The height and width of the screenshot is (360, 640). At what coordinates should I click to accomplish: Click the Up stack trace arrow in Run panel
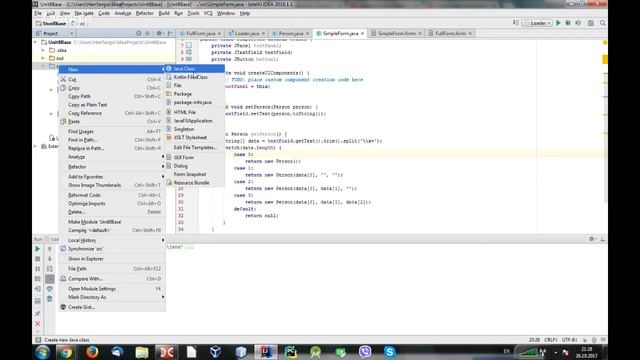tap(50, 249)
